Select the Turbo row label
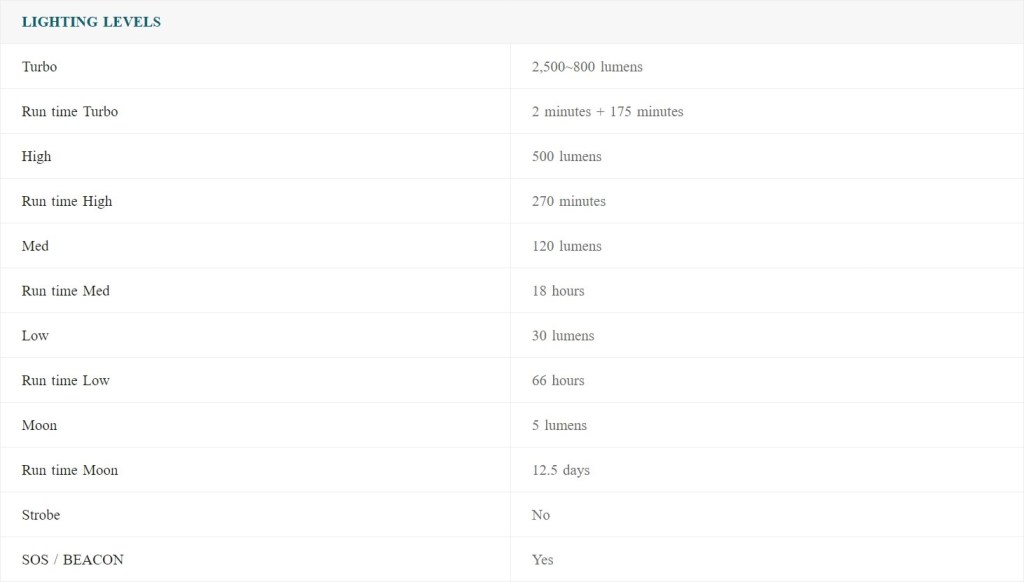The image size is (1024, 582). [40, 67]
